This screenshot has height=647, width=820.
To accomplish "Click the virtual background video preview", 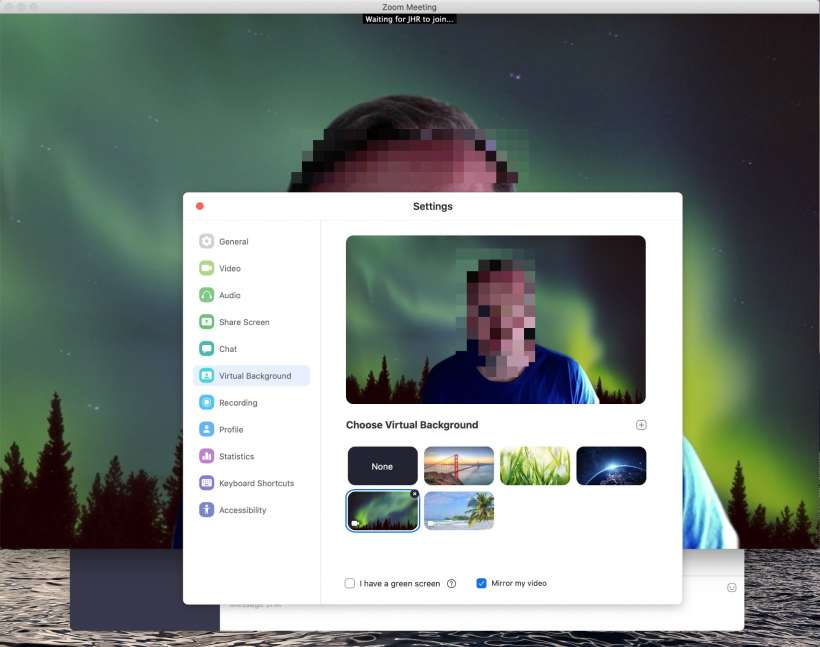I will tap(496, 320).
